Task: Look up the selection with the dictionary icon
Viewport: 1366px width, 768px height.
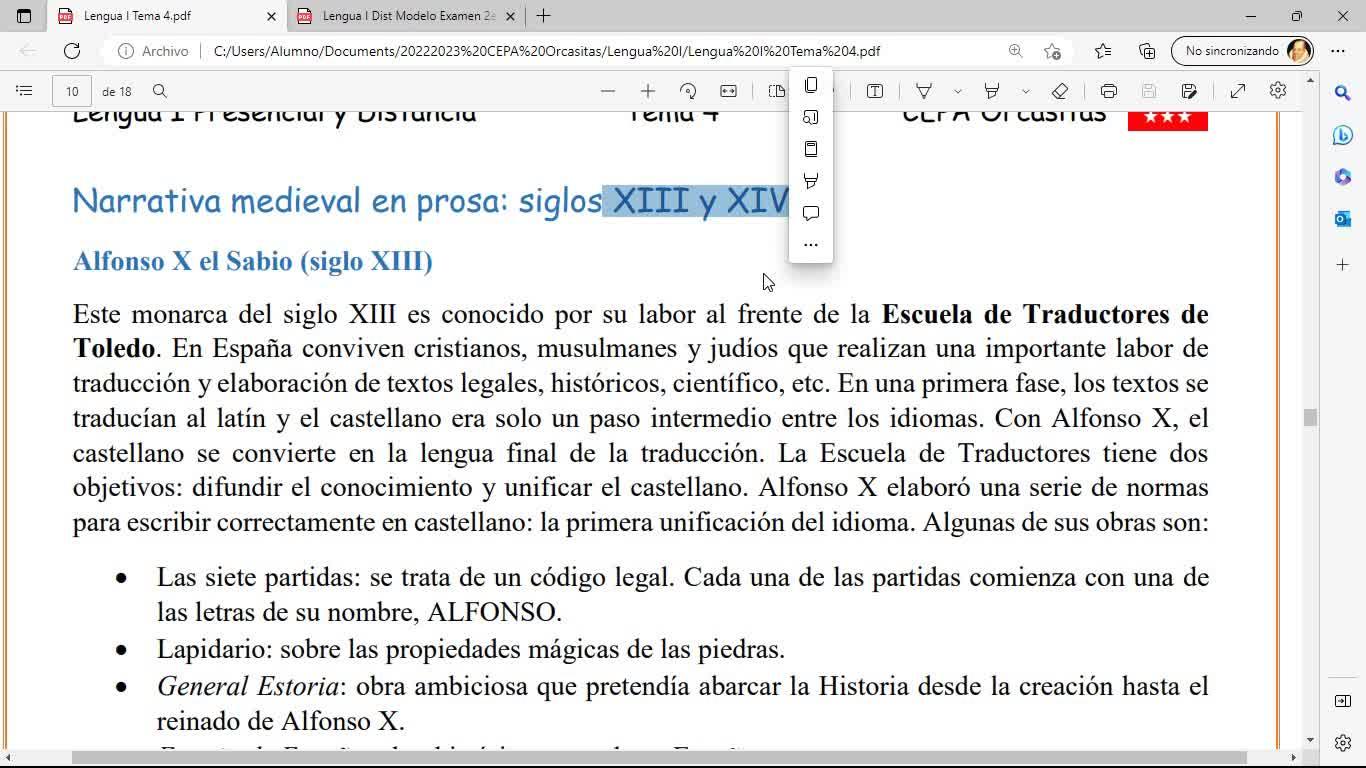Action: (811, 149)
